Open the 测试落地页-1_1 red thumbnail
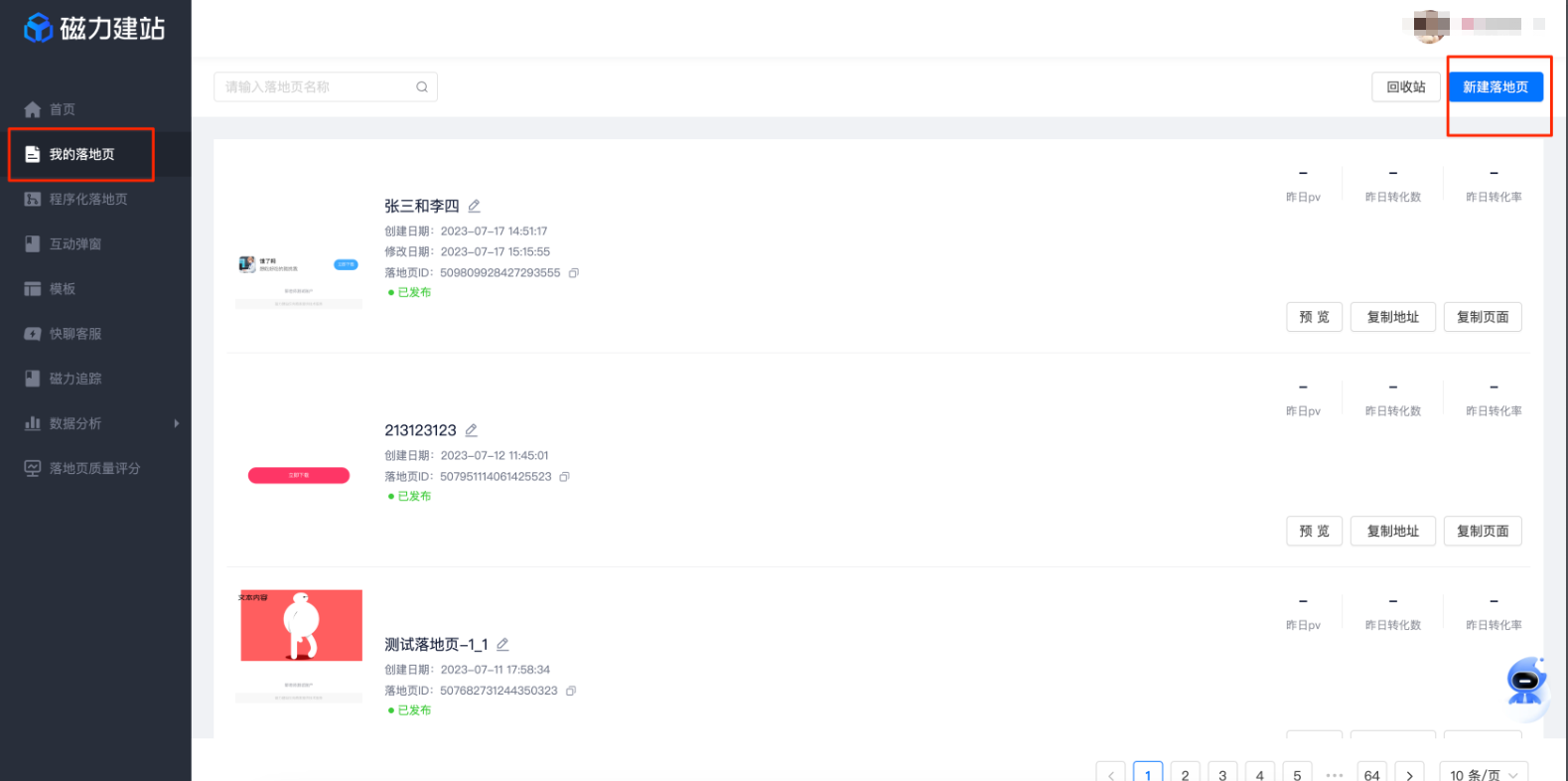Screen dimensions: 1568x781 [x=301, y=626]
